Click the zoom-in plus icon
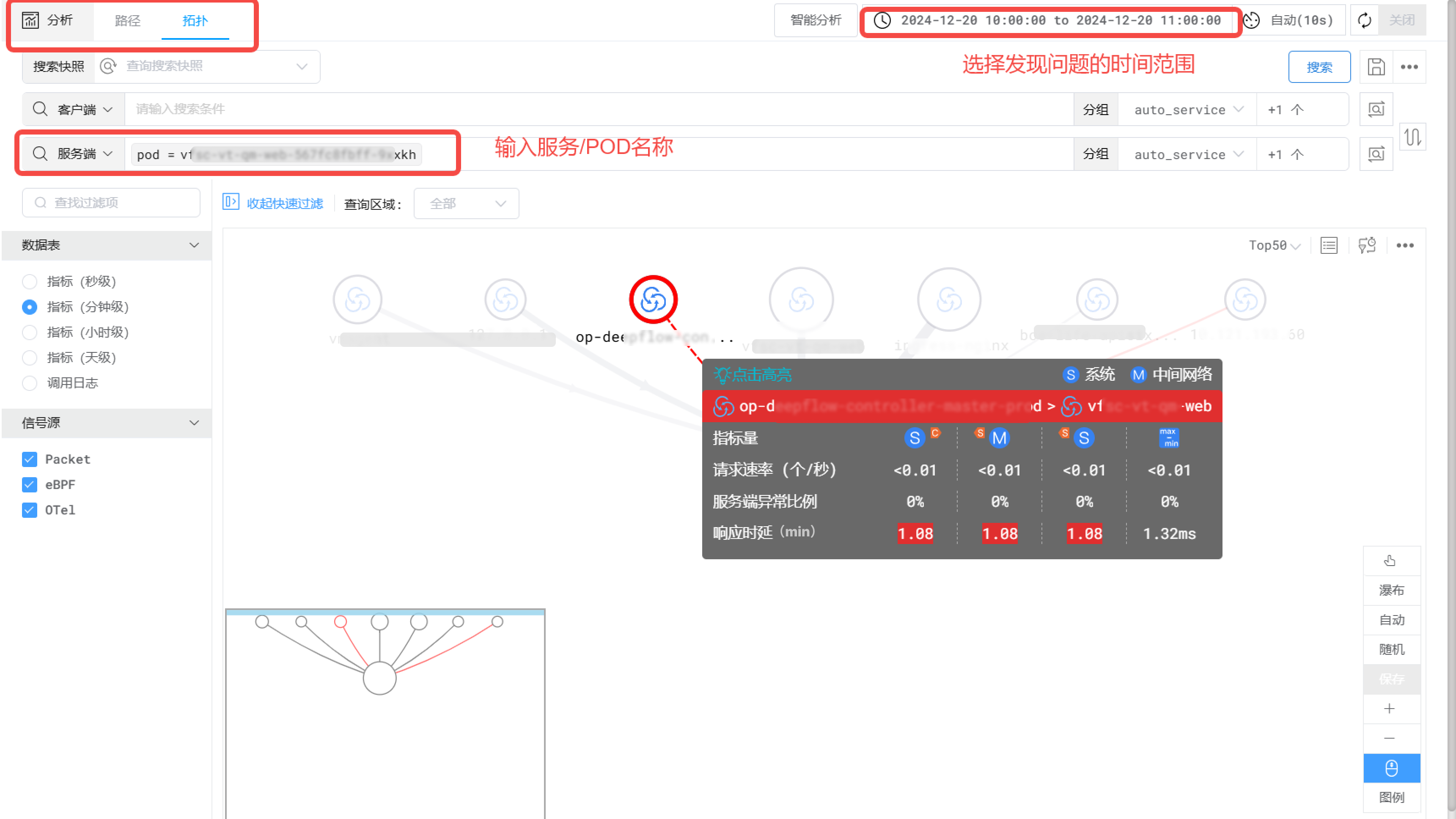The image size is (1456, 819). click(x=1390, y=709)
